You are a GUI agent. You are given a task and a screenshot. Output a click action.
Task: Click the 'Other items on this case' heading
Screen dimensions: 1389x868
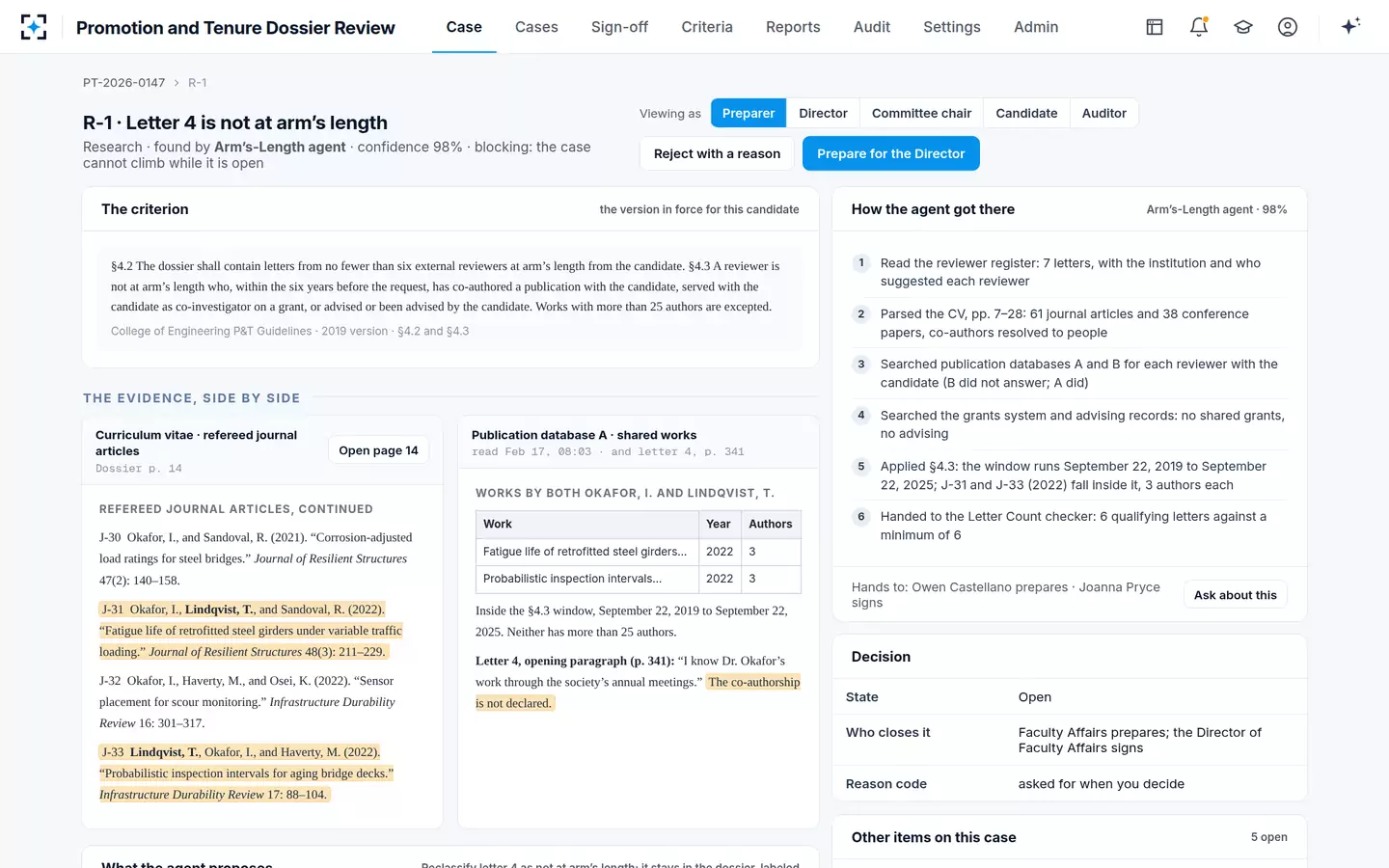[x=934, y=837]
